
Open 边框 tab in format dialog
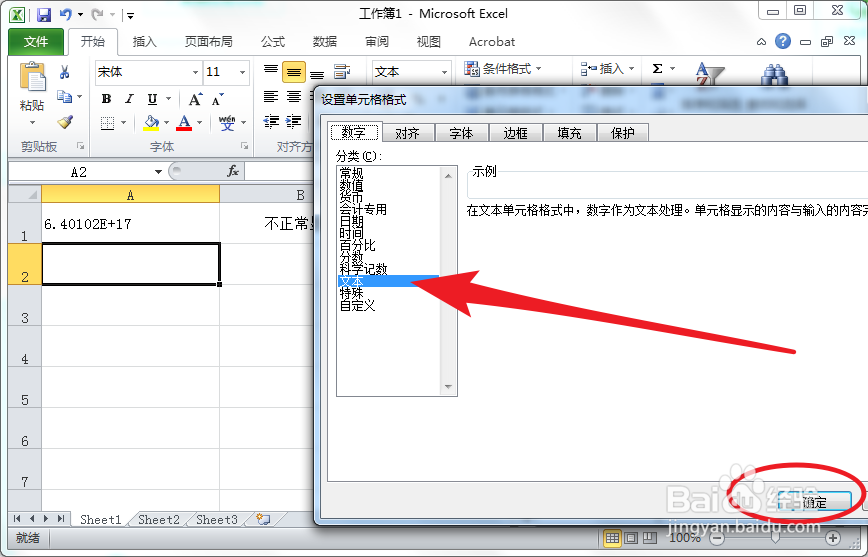tap(515, 133)
